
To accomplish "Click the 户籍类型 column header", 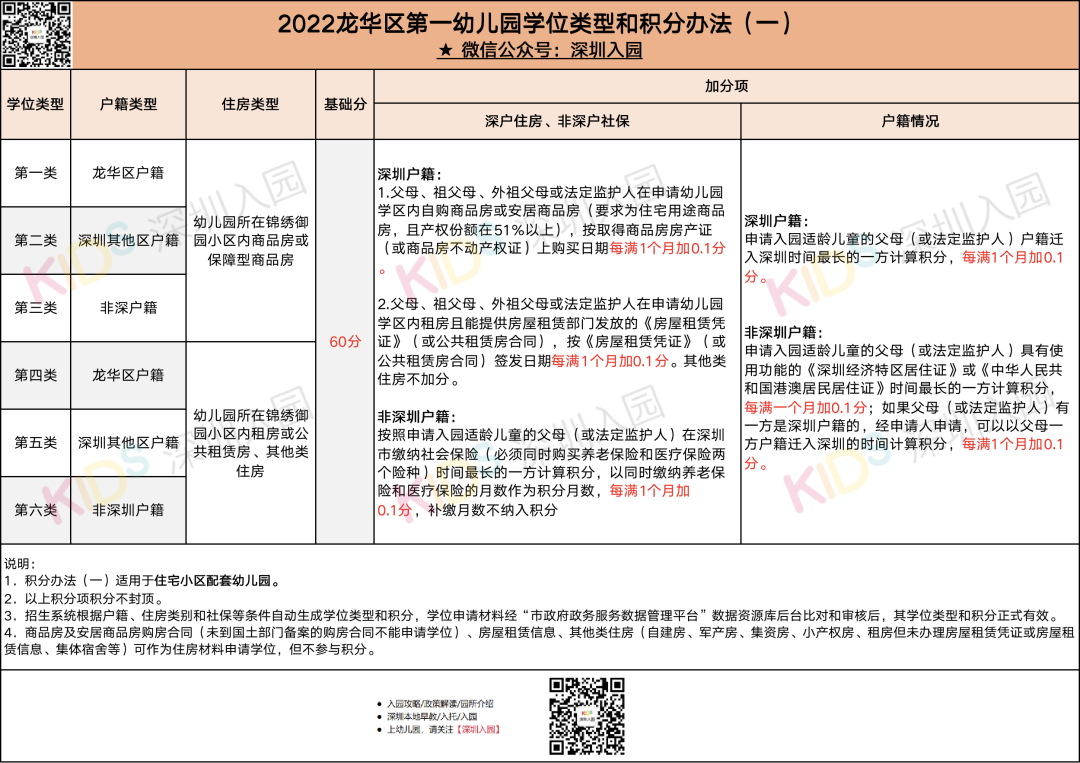I will click(128, 105).
